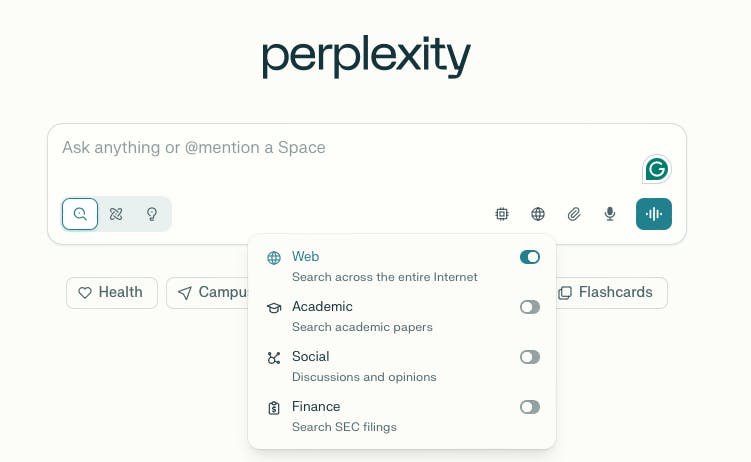Start dictation with microphone icon
Screen dimensions: 751x462
(609, 214)
